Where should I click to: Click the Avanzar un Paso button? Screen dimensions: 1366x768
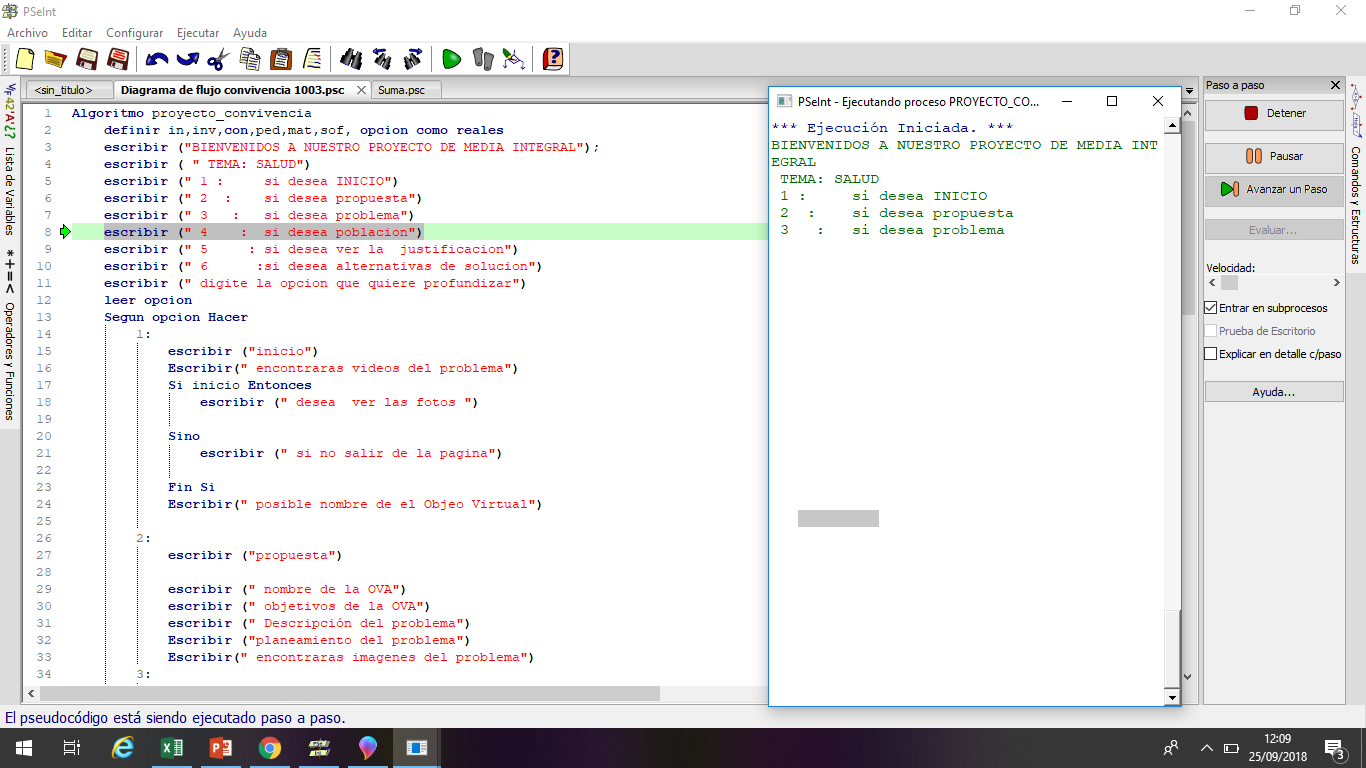click(1274, 189)
